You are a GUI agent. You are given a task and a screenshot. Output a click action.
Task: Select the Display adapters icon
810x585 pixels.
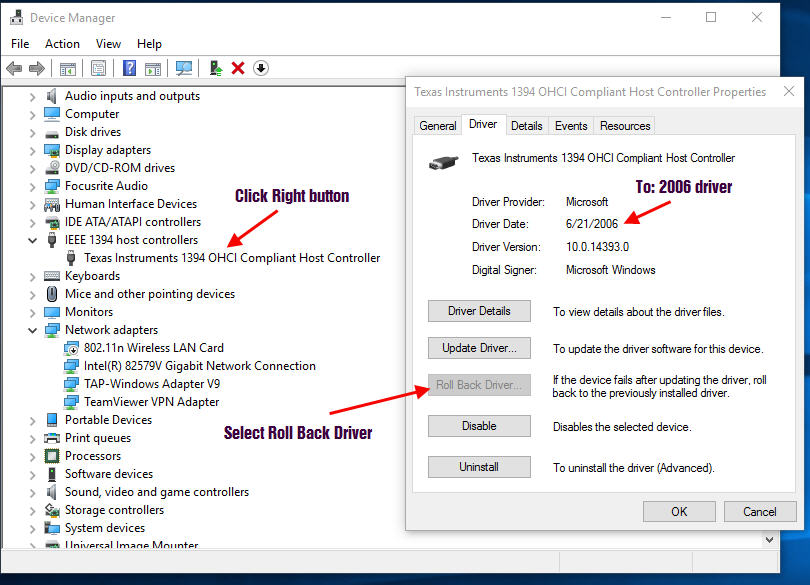pos(52,150)
